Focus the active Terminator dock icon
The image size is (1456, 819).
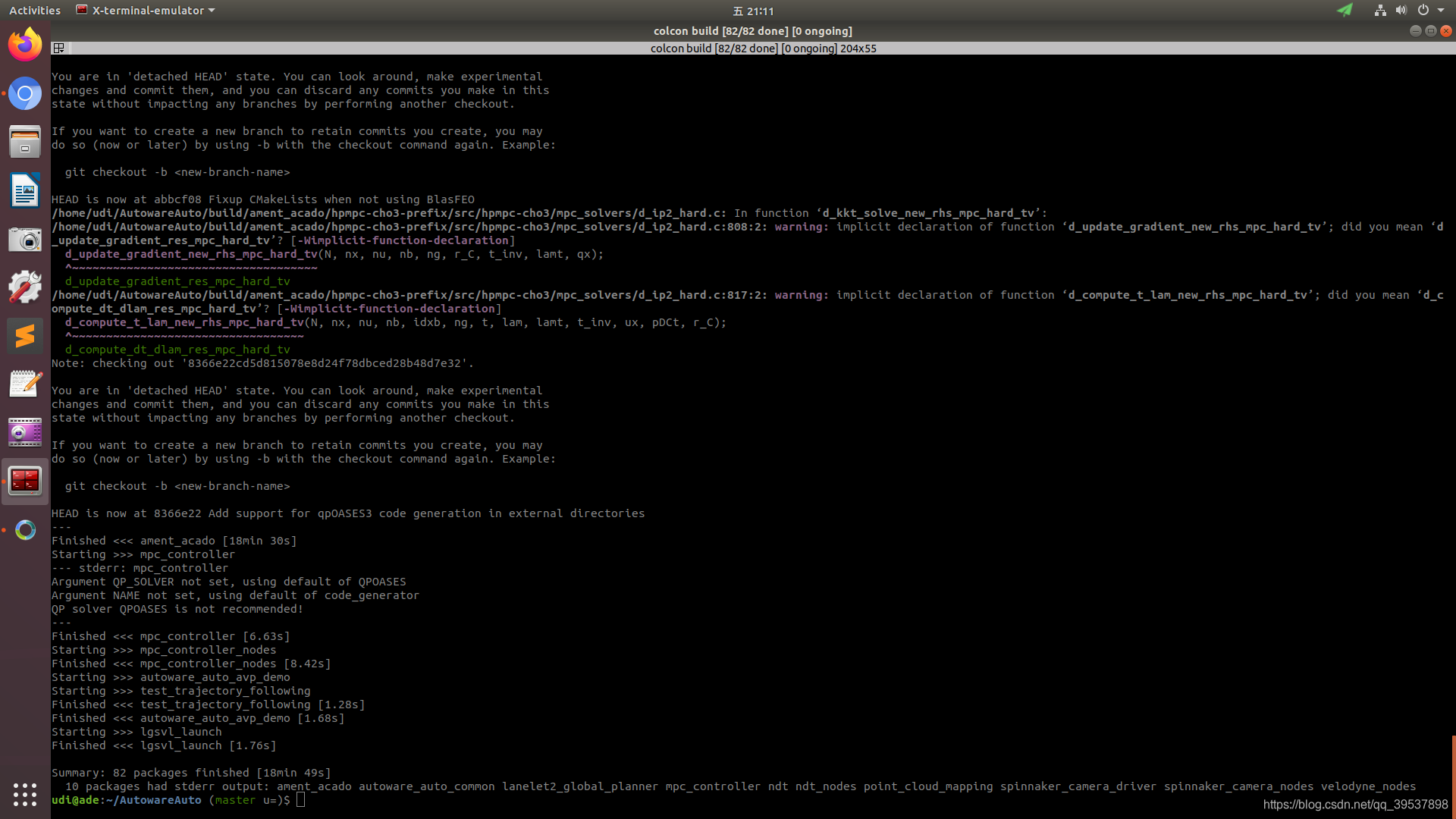pyautogui.click(x=25, y=481)
